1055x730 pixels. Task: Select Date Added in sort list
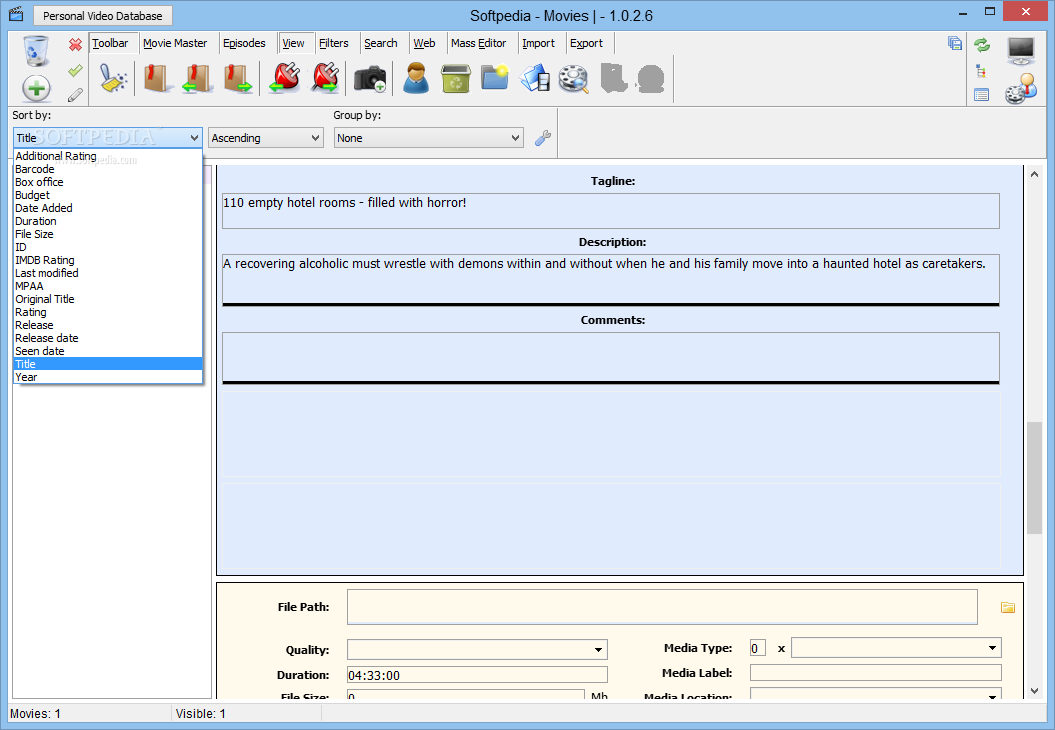(108, 209)
